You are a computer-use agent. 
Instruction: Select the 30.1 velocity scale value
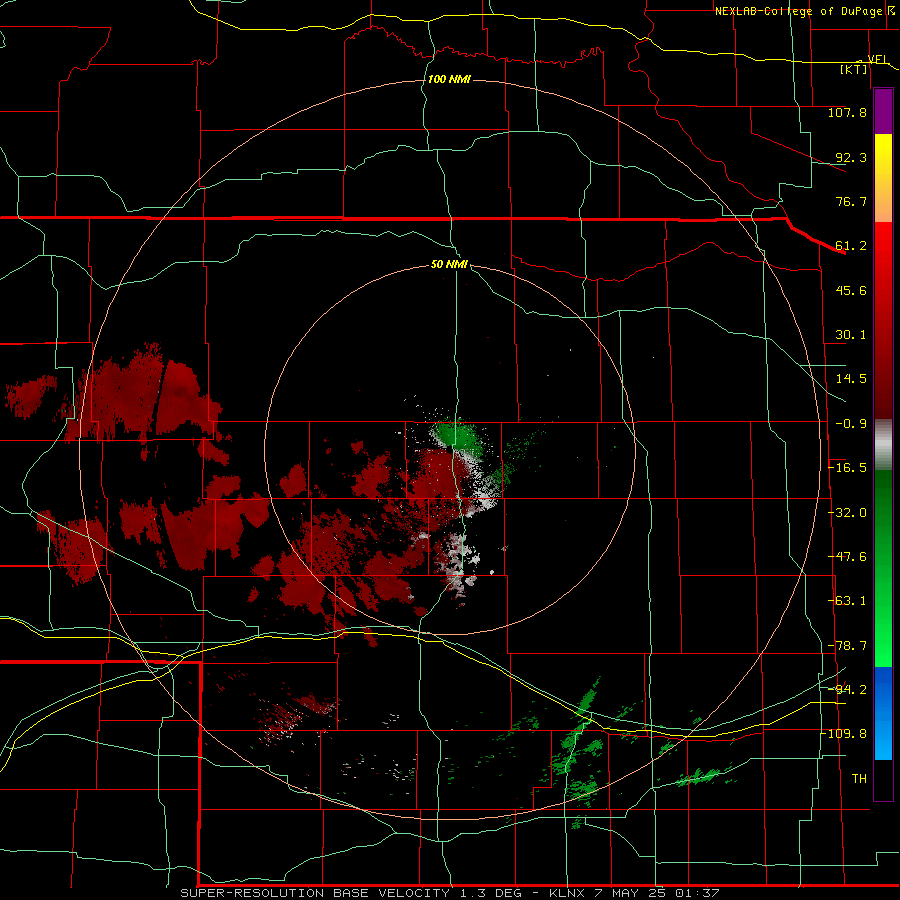[851, 335]
